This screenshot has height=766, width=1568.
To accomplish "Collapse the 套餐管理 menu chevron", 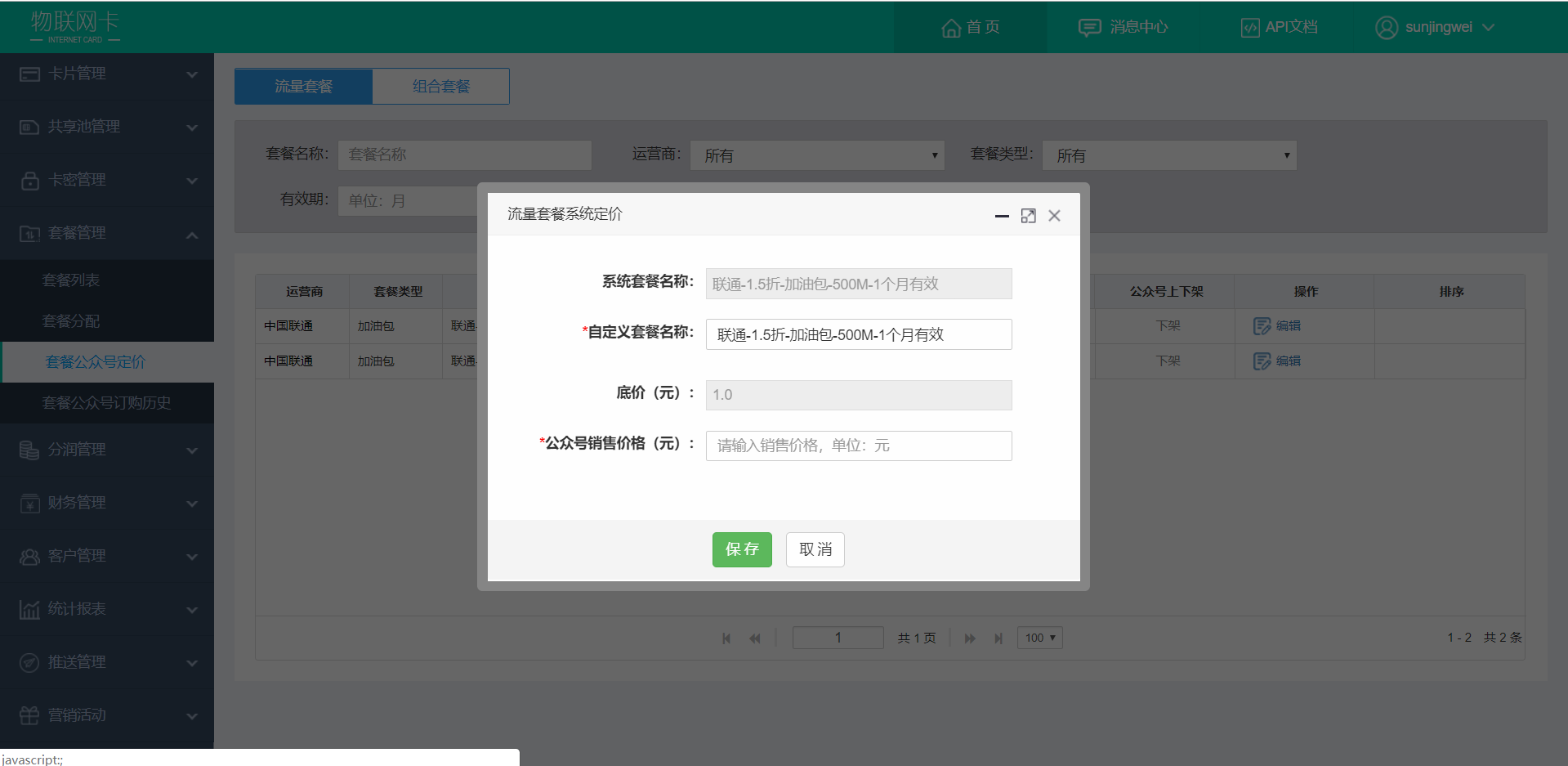I will (192, 235).
